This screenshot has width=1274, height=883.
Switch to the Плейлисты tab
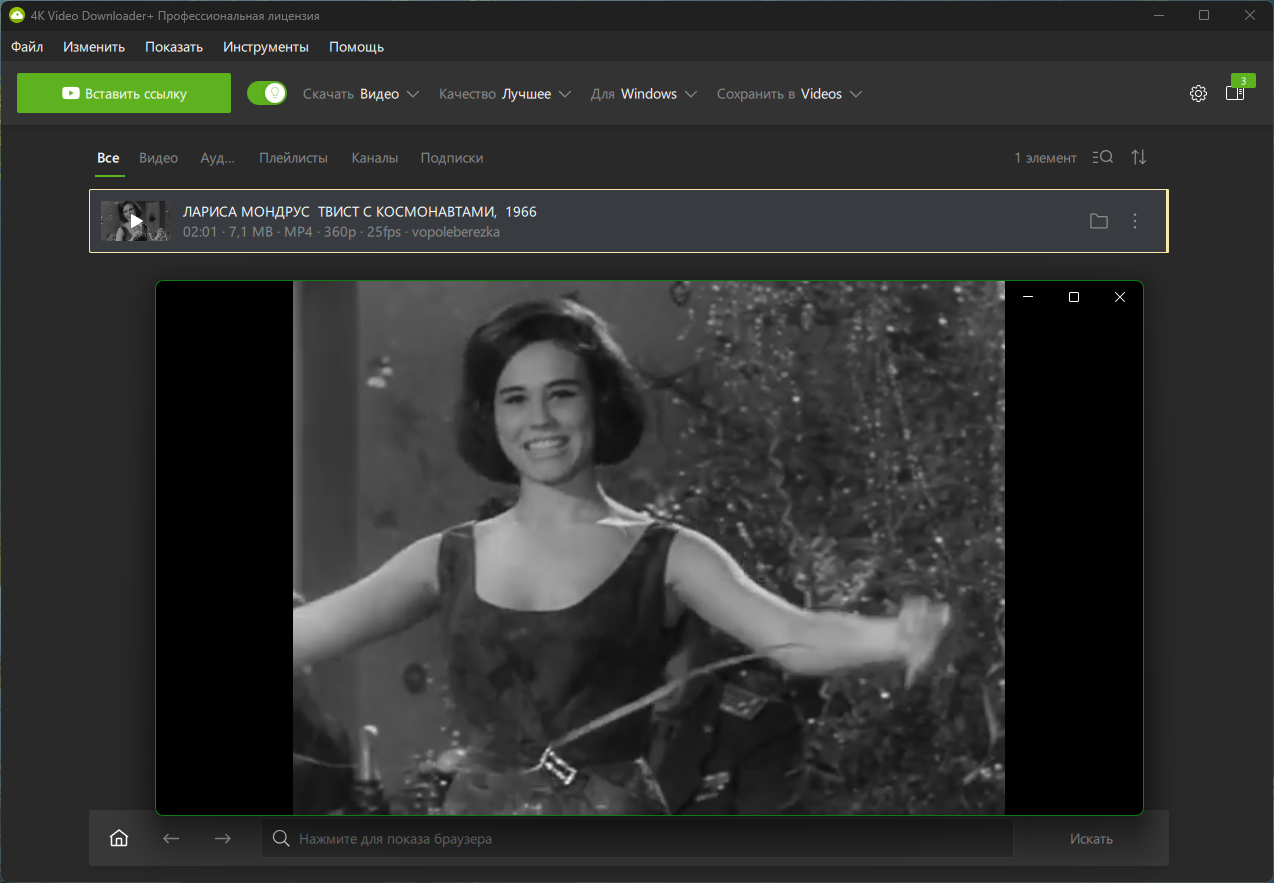pos(293,158)
